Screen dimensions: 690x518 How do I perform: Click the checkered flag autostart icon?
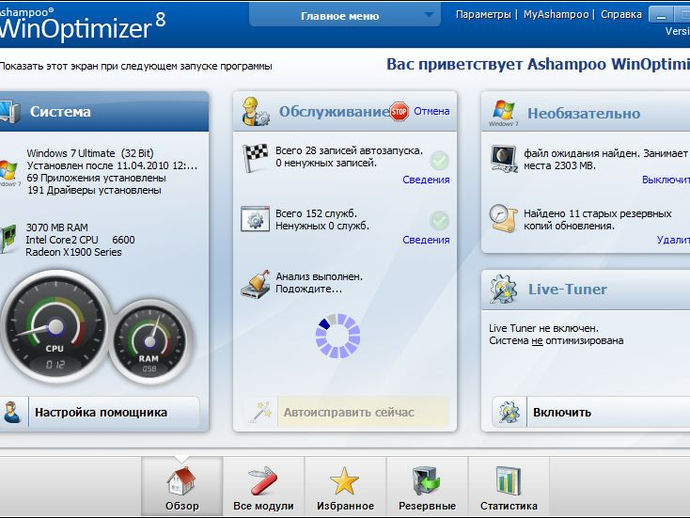point(255,158)
